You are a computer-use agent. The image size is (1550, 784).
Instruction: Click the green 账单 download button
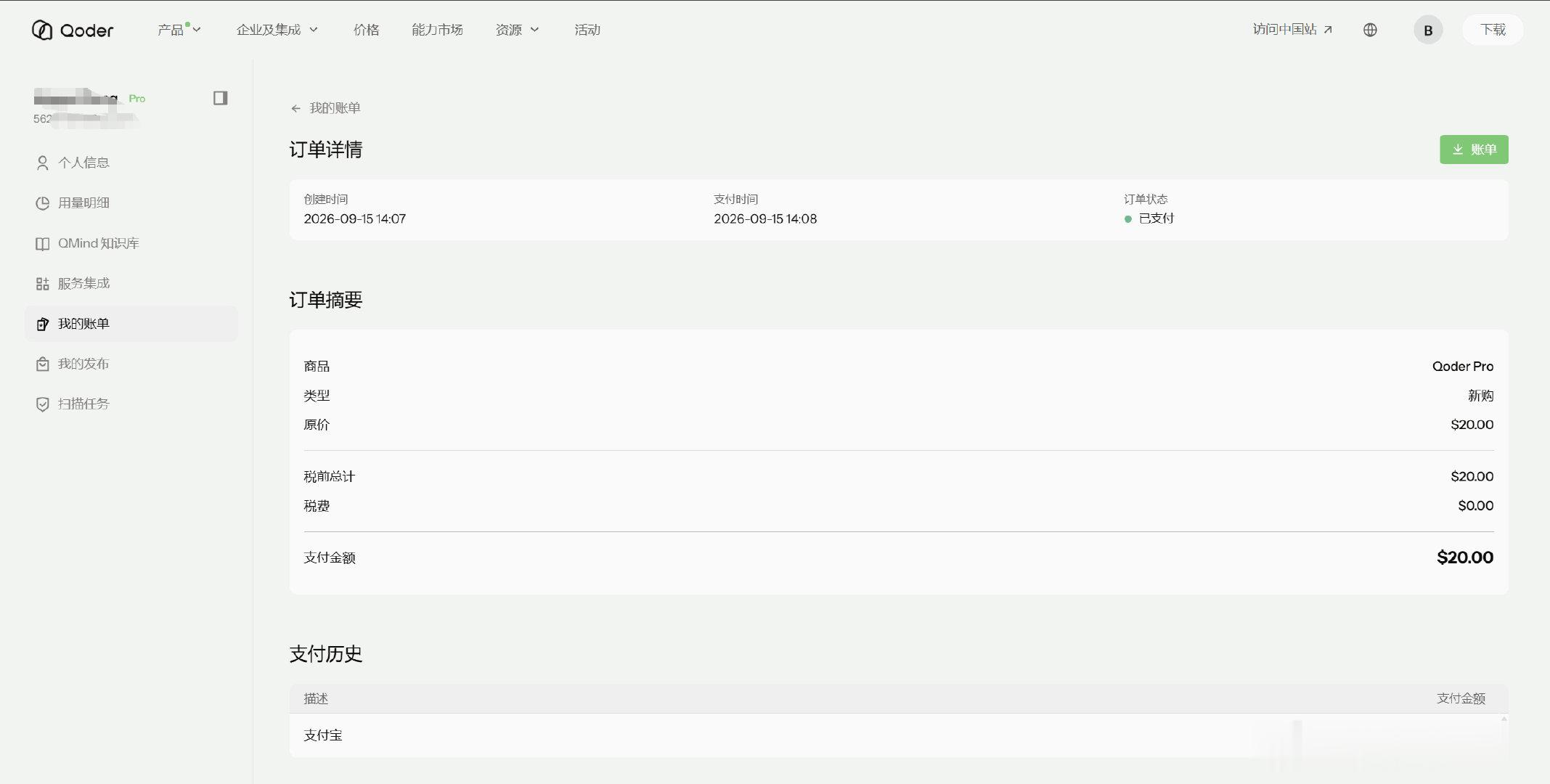pyautogui.click(x=1474, y=150)
